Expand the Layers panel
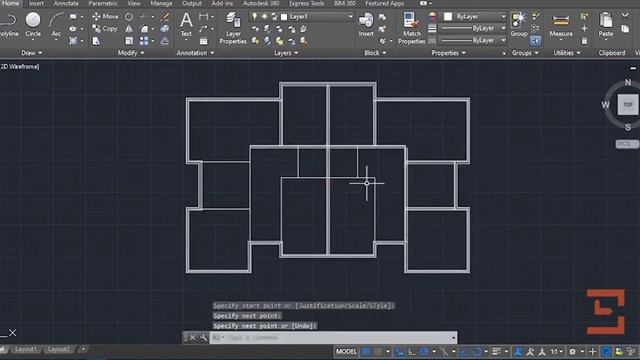 [286, 53]
